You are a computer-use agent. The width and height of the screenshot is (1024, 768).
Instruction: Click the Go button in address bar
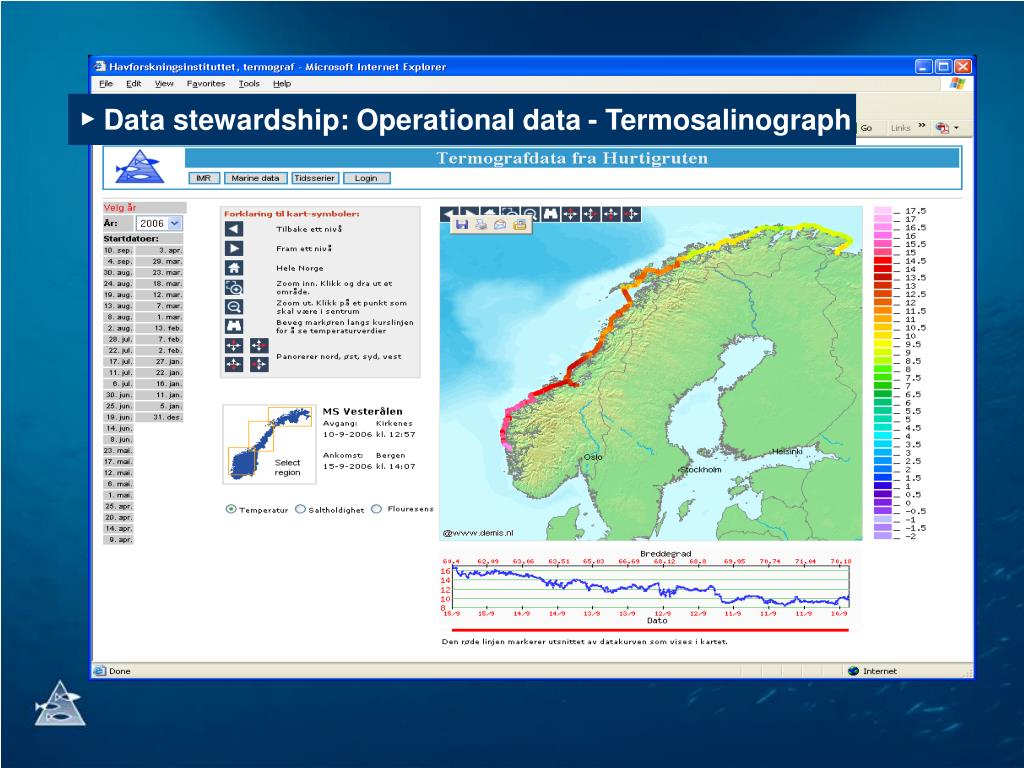pyautogui.click(x=866, y=128)
